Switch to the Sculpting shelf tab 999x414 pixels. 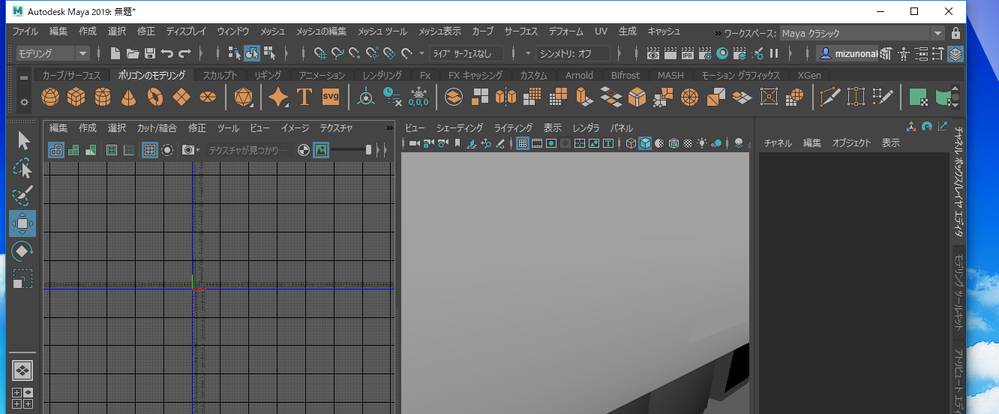click(220, 75)
